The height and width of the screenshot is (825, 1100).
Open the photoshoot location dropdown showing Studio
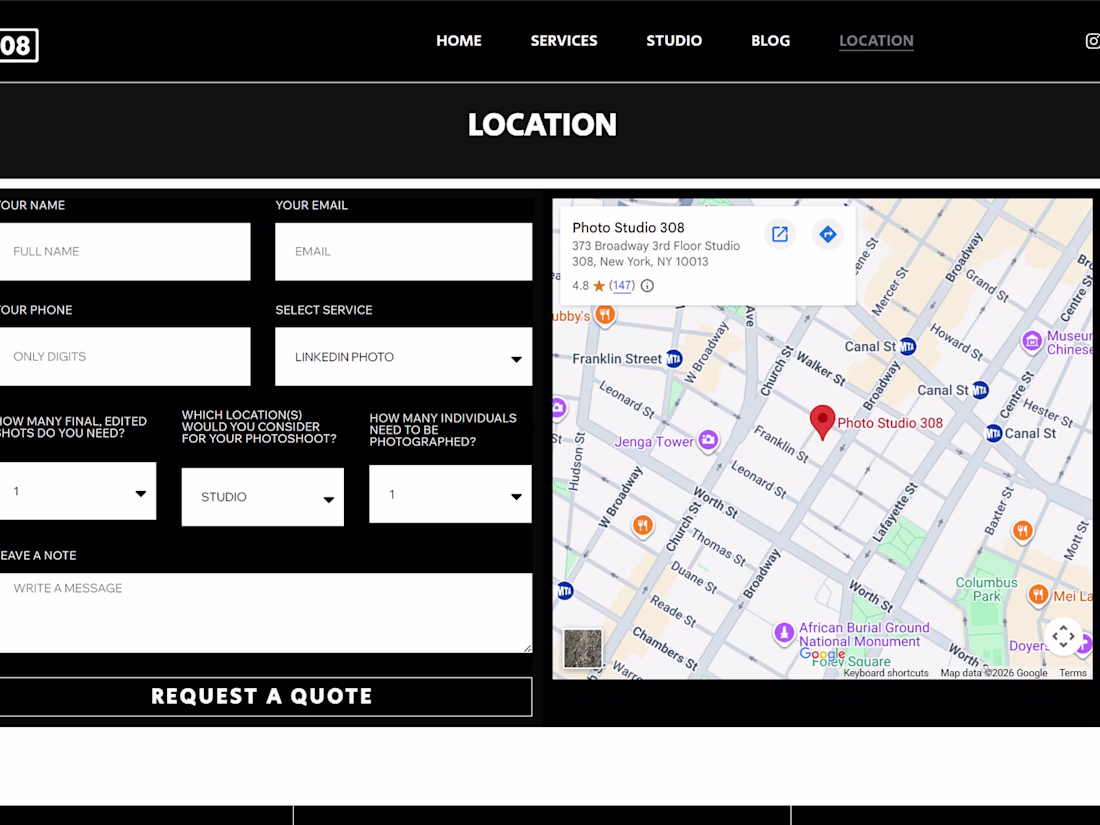click(x=262, y=497)
